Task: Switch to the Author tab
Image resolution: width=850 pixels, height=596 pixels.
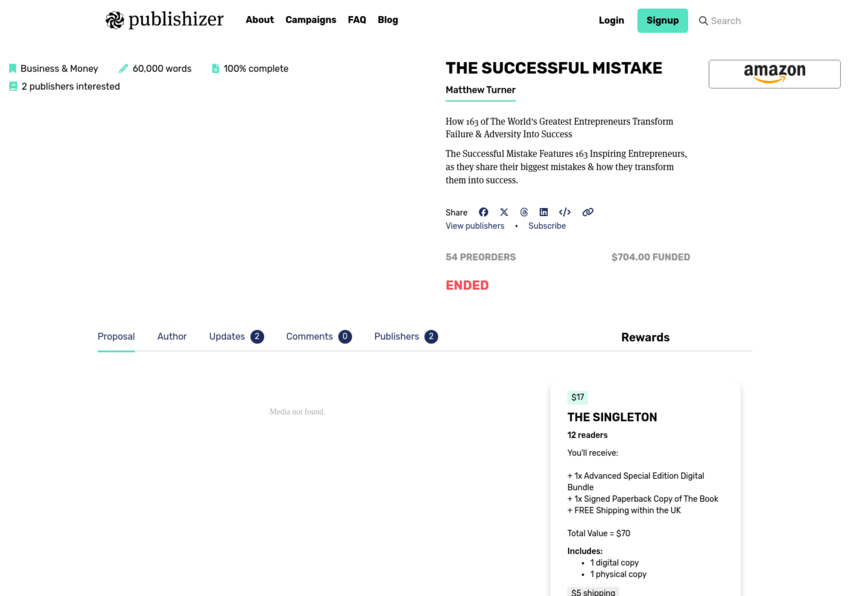Action: tap(172, 336)
